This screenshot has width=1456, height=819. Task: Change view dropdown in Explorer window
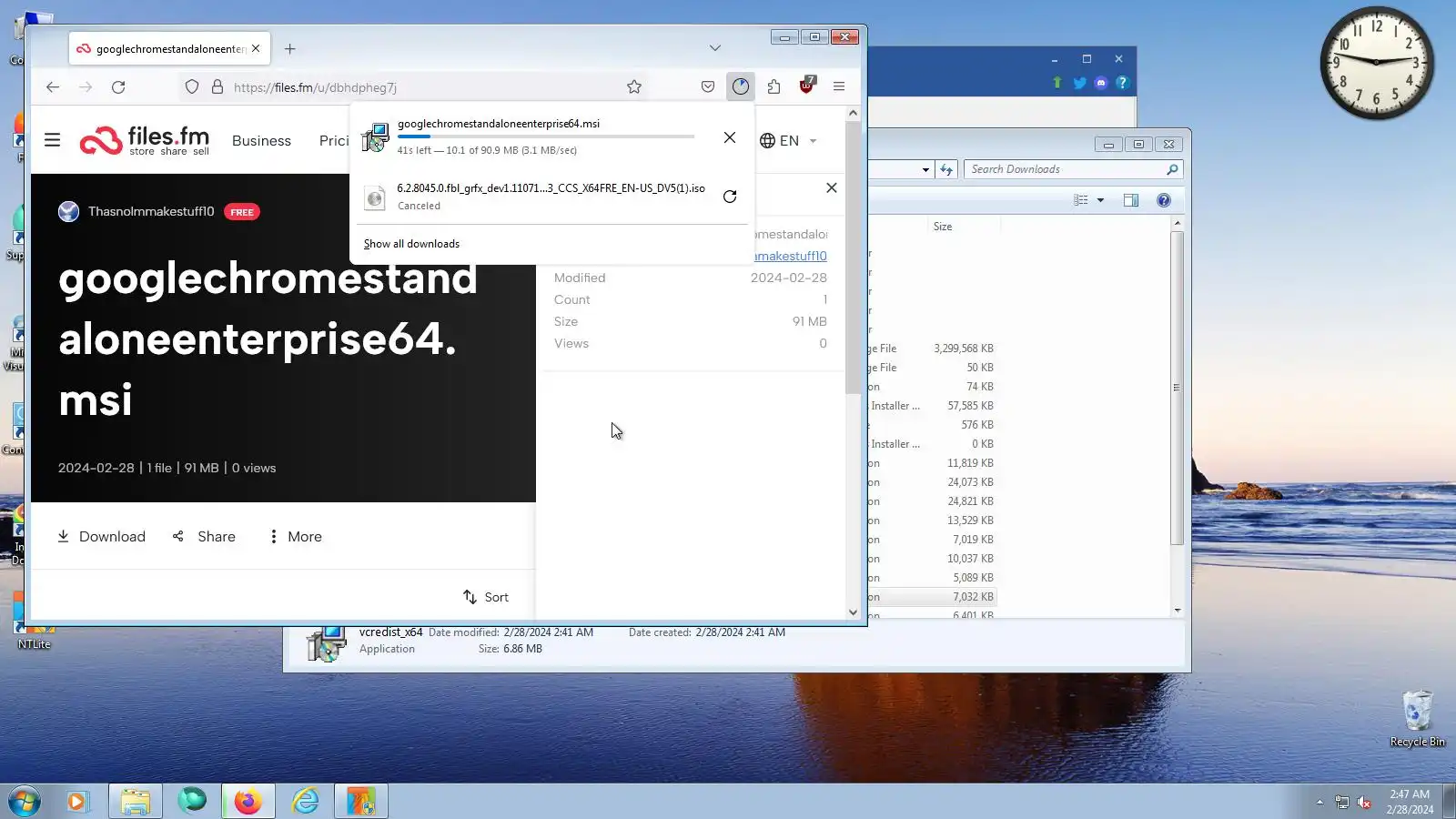pyautogui.click(x=1100, y=200)
